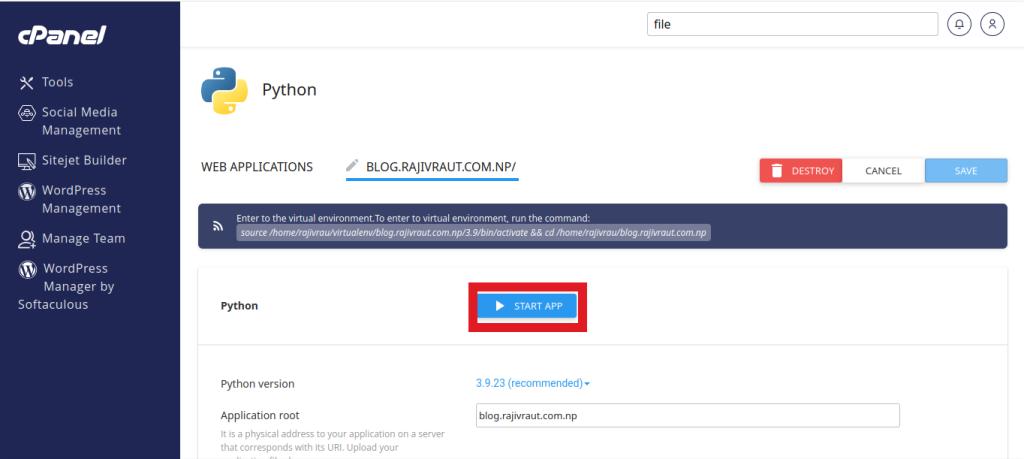Screen dimensions: 1024x459
Task: Click the trash icon on Destroy button
Action: [x=776, y=171]
